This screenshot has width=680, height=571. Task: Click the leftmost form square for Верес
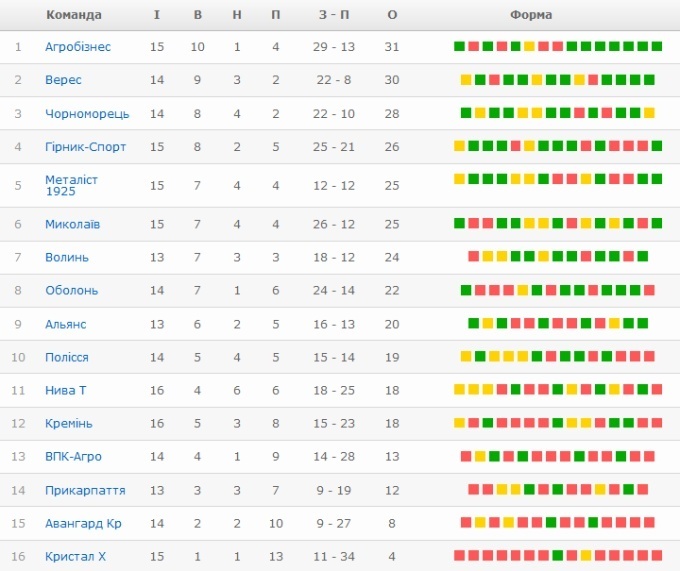466,80
